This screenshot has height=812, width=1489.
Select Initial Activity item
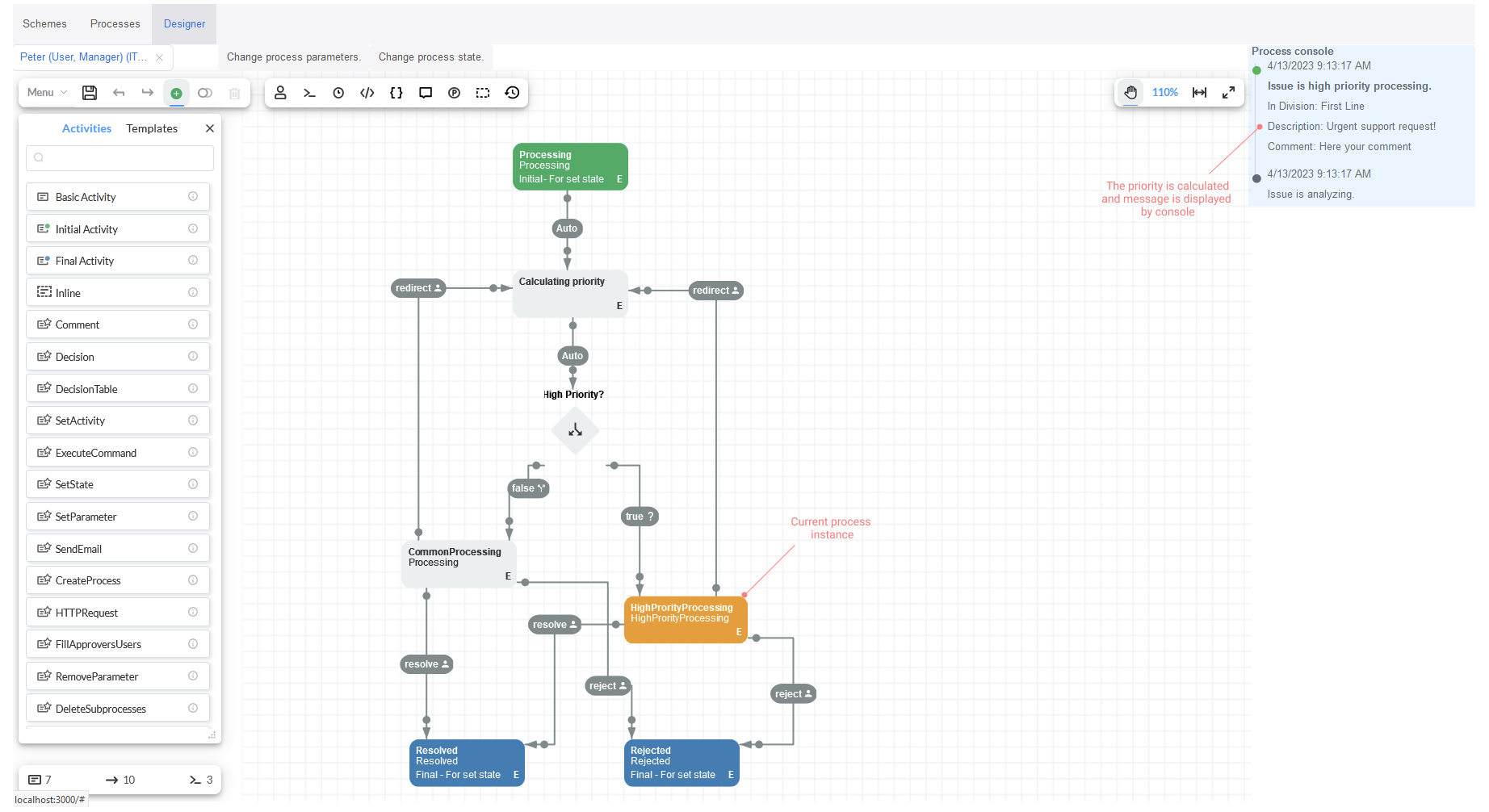point(118,229)
